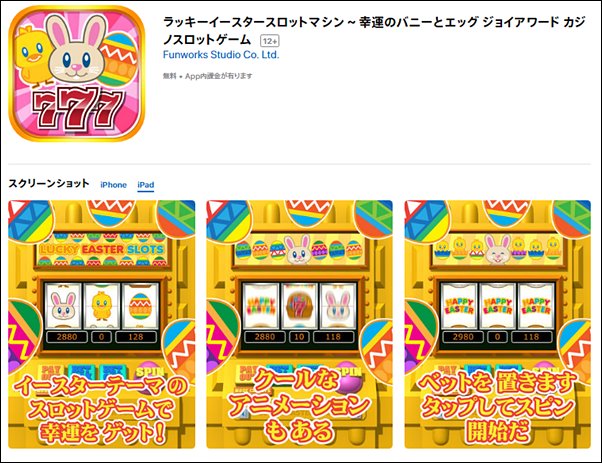Screen dimensions: 602x463
Task: Open the Funworks Studio Co. Ltd. developer link
Action: click(221, 55)
